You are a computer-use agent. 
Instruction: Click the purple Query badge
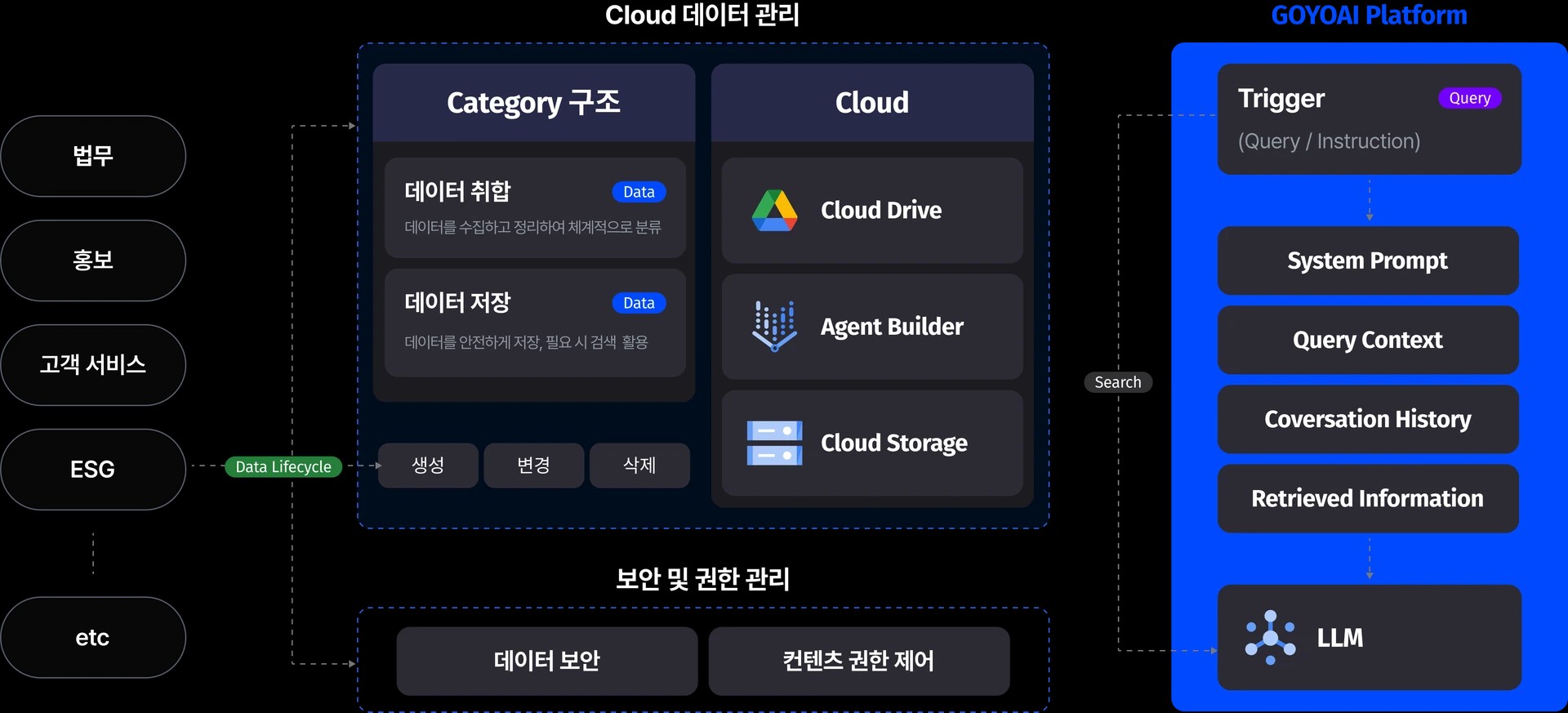pos(1470,98)
